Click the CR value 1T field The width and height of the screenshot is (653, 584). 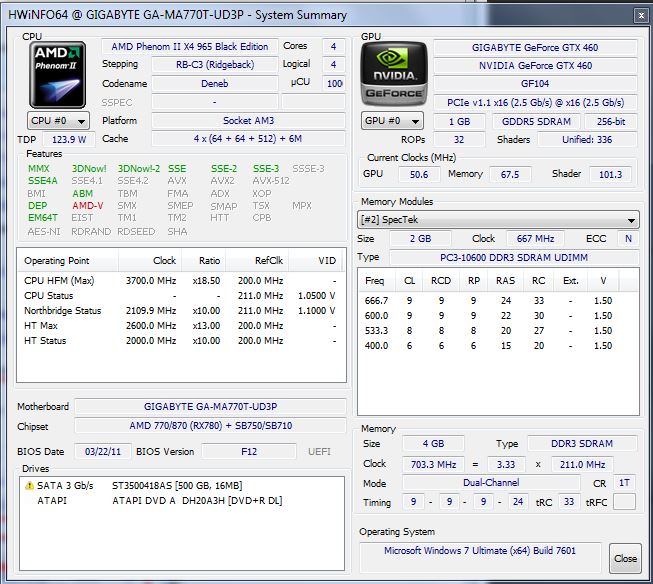tap(624, 483)
